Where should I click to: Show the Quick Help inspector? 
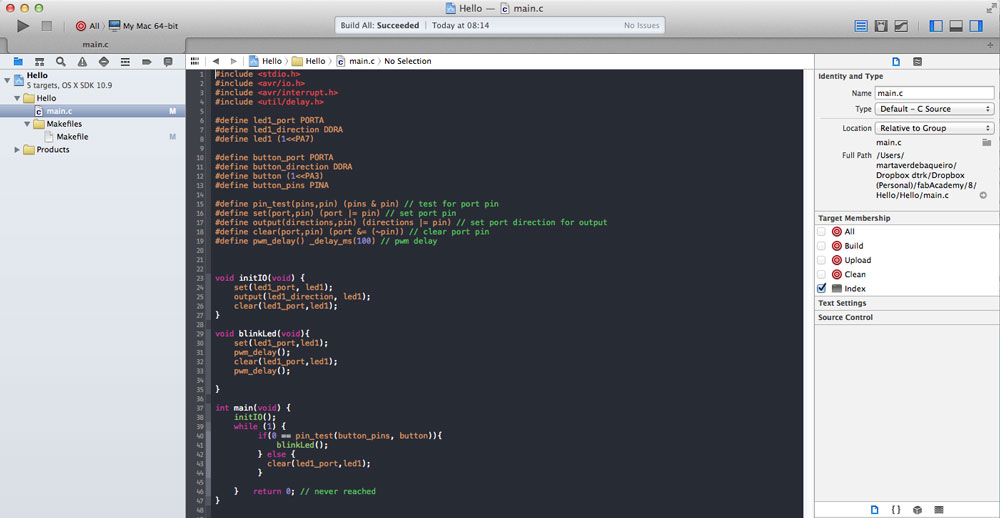917,62
